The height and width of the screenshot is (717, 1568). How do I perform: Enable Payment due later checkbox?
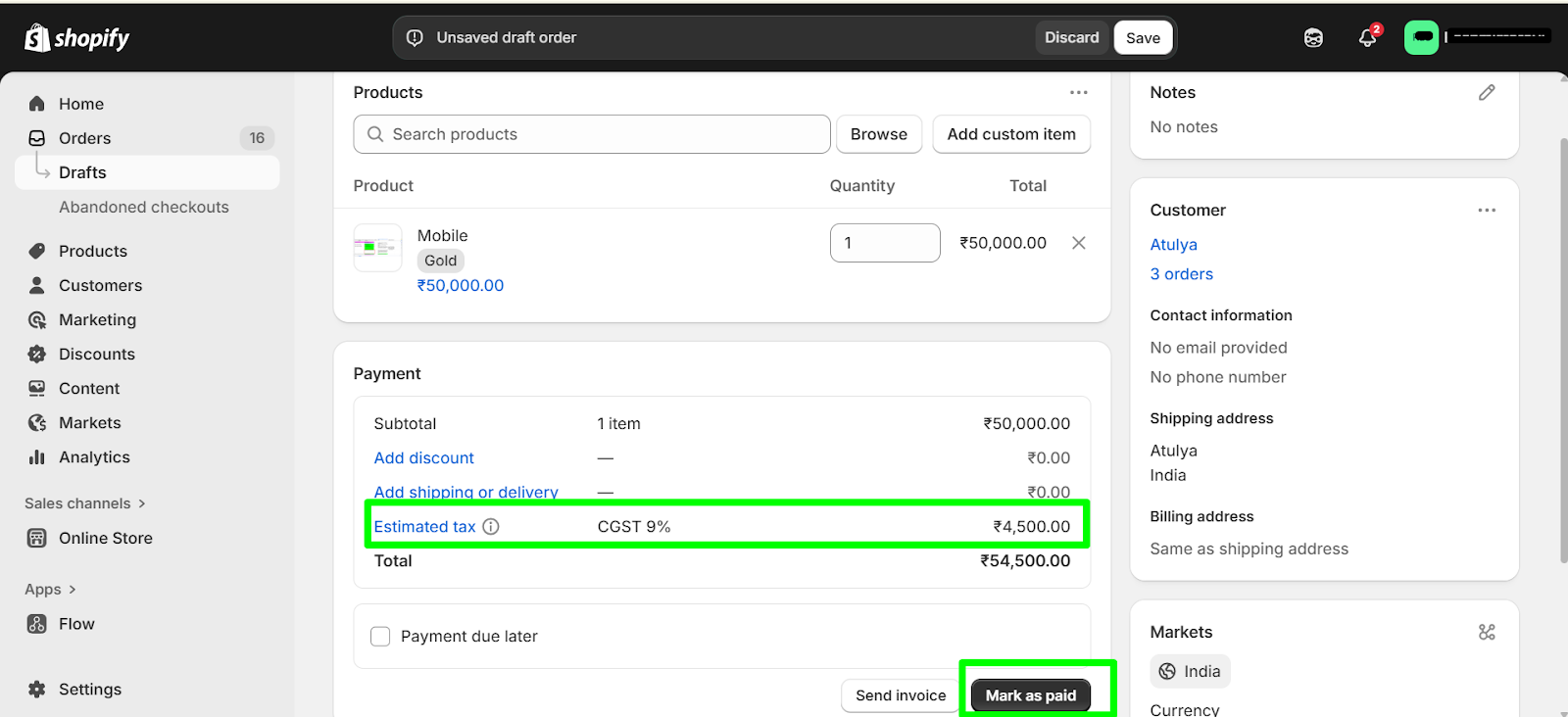[x=380, y=637]
